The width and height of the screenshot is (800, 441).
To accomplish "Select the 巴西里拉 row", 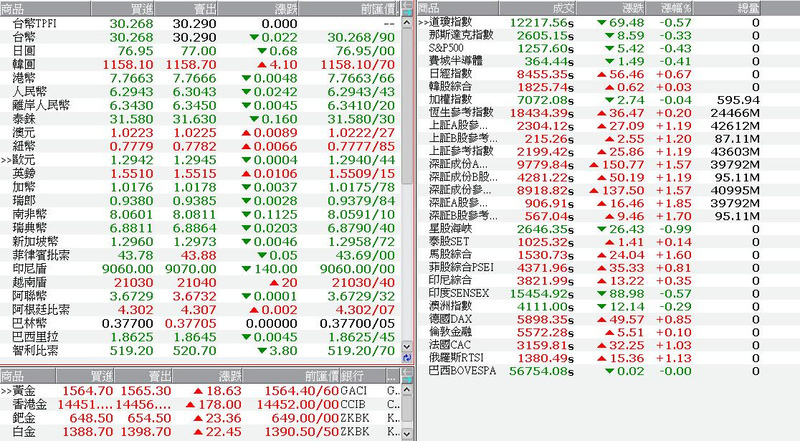I will click(199, 337).
